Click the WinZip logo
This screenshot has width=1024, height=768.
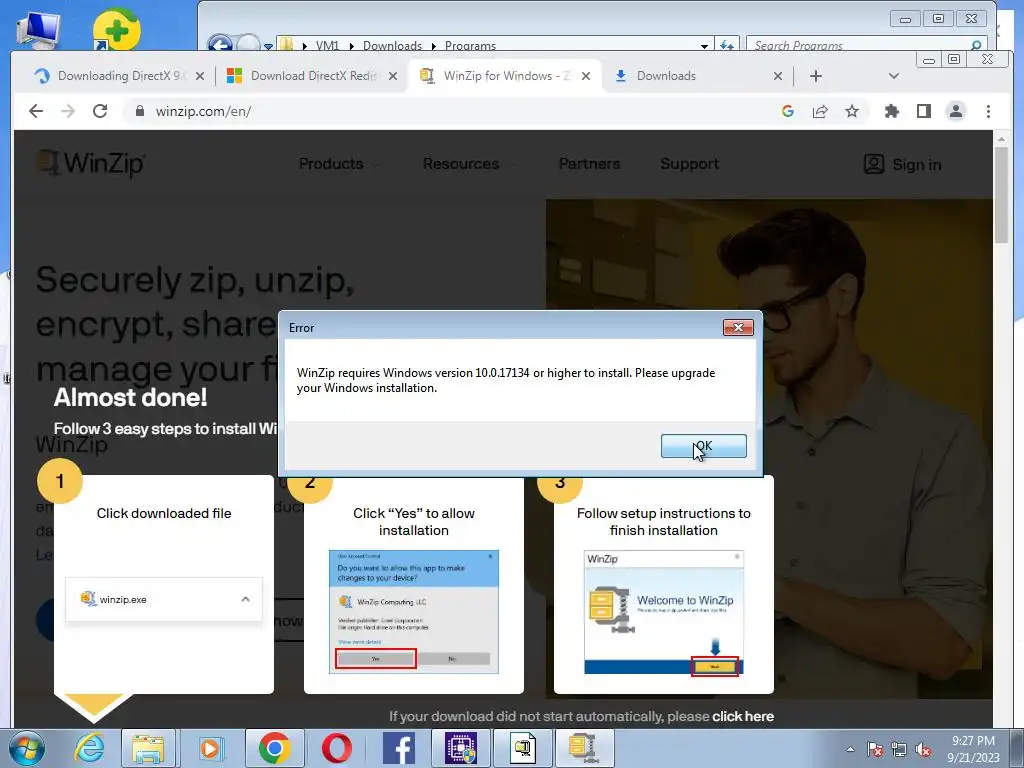pos(91,163)
